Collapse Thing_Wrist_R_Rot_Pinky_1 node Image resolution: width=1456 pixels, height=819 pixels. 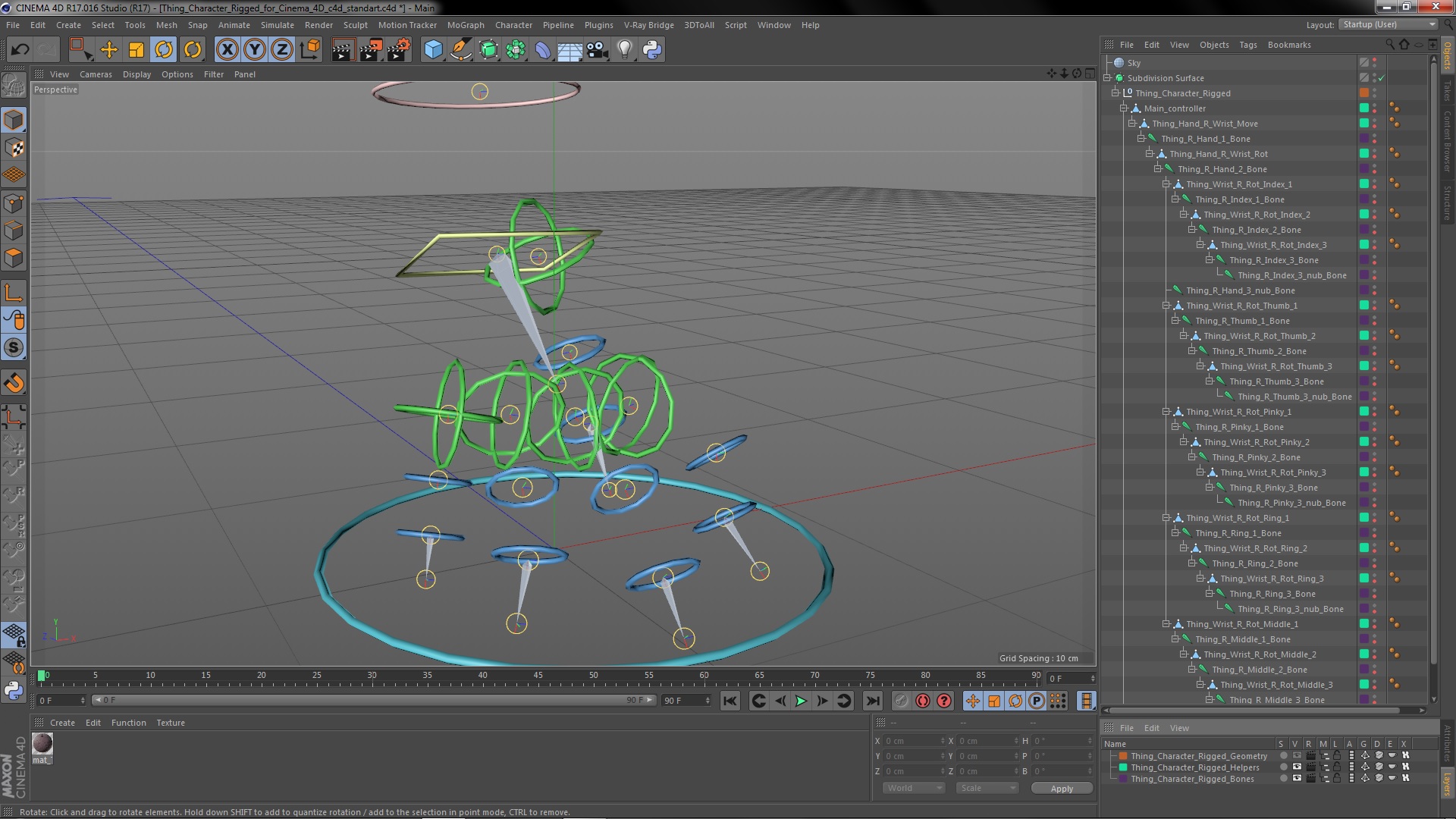1166,412
